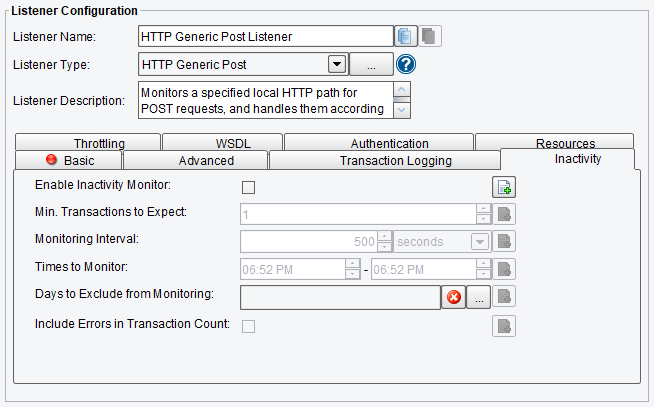The width and height of the screenshot is (654, 407).
Task: Open the Authentication tab
Action: pyautogui.click(x=379, y=143)
